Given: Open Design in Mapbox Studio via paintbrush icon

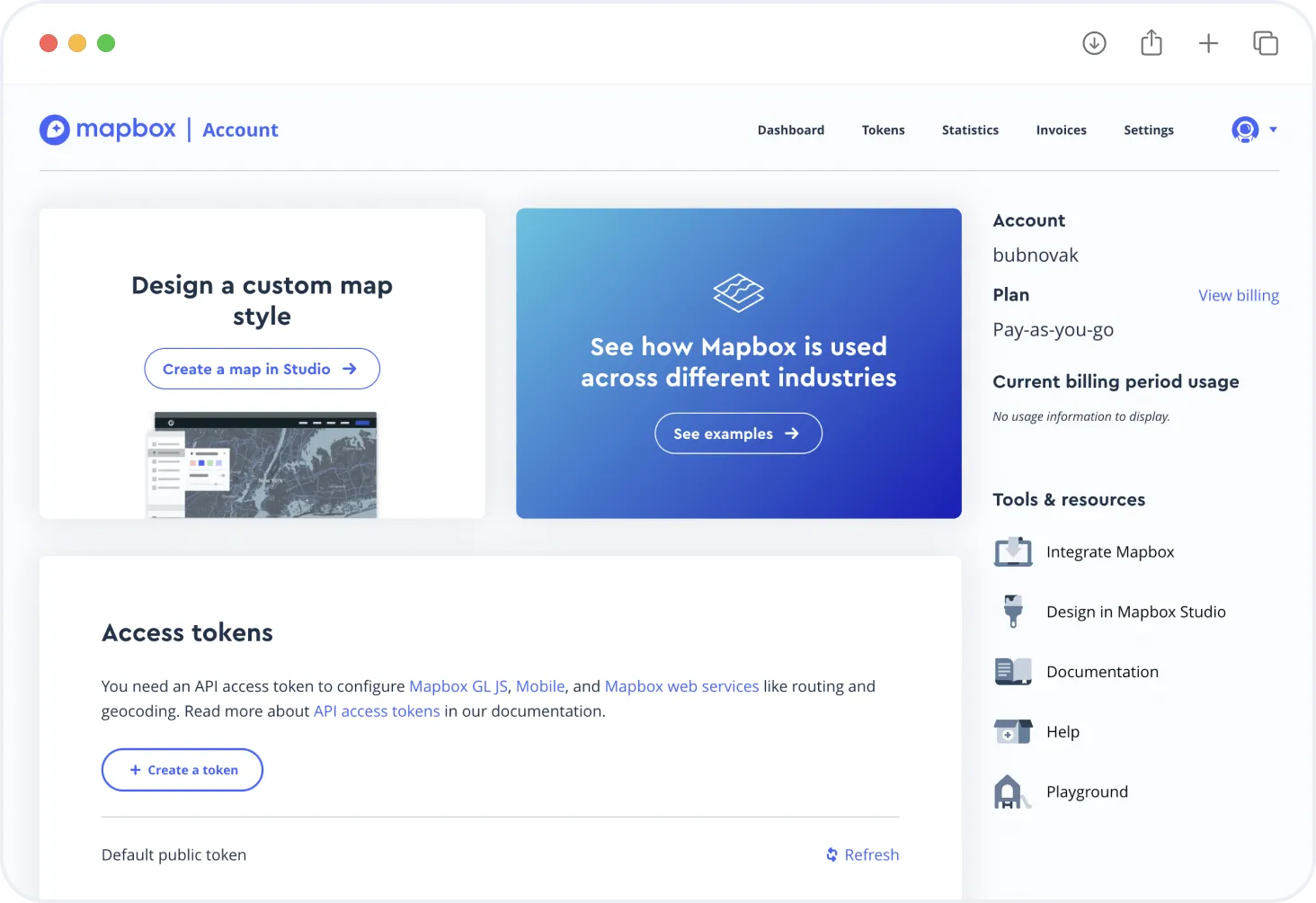Looking at the screenshot, I should click(x=1012, y=611).
